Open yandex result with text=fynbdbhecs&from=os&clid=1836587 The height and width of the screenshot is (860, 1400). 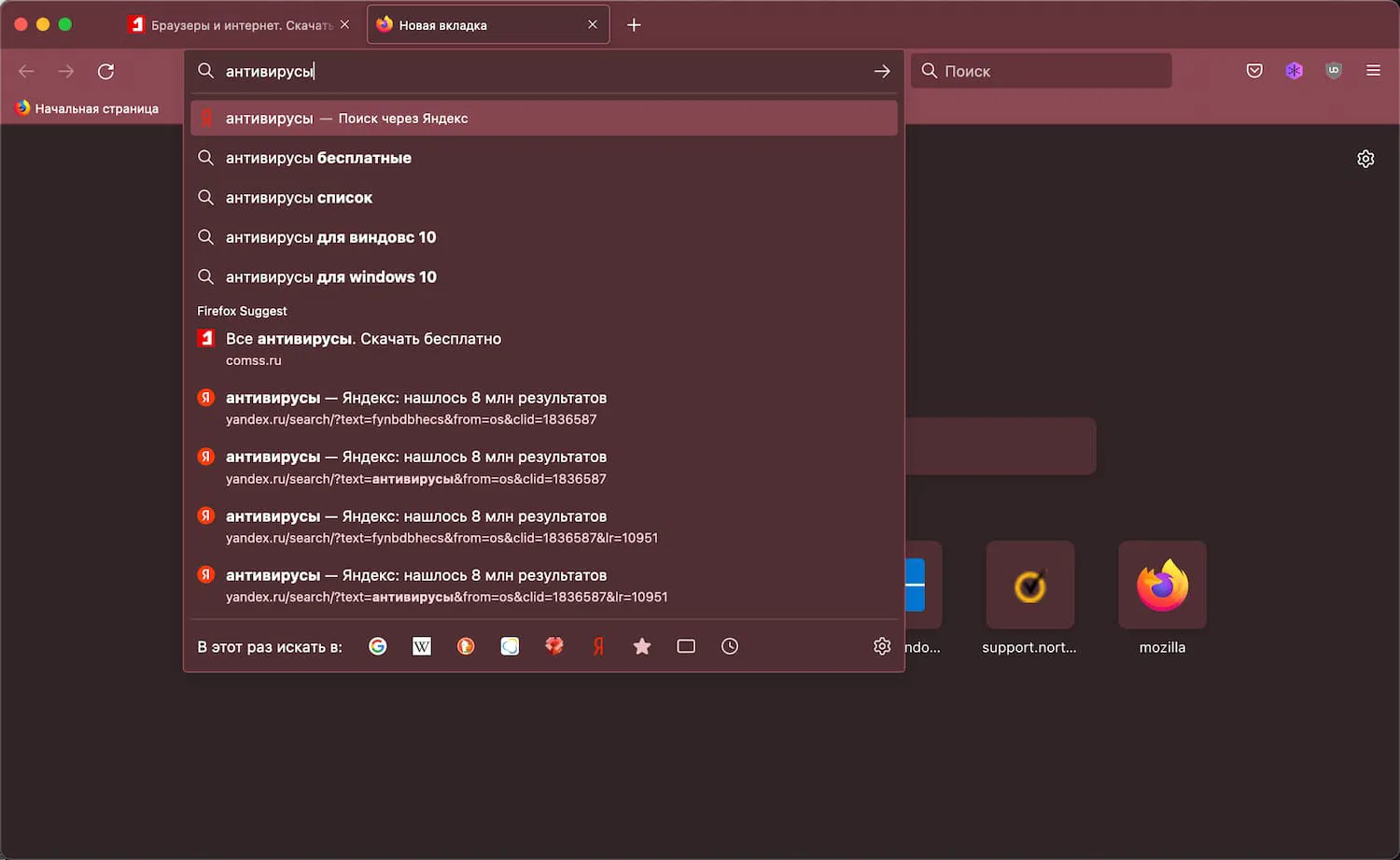544,408
